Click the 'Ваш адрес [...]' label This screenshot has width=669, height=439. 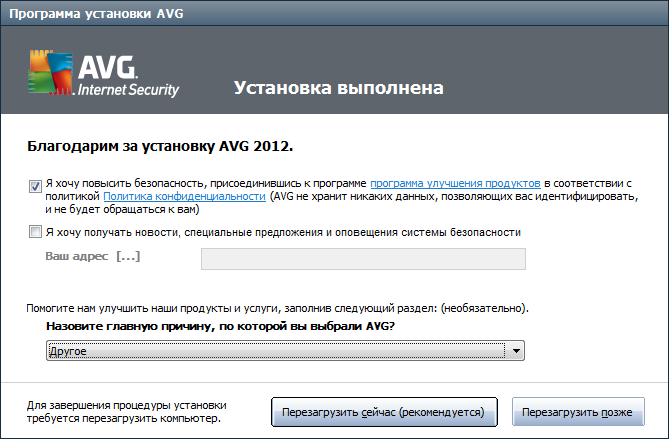[x=93, y=256]
